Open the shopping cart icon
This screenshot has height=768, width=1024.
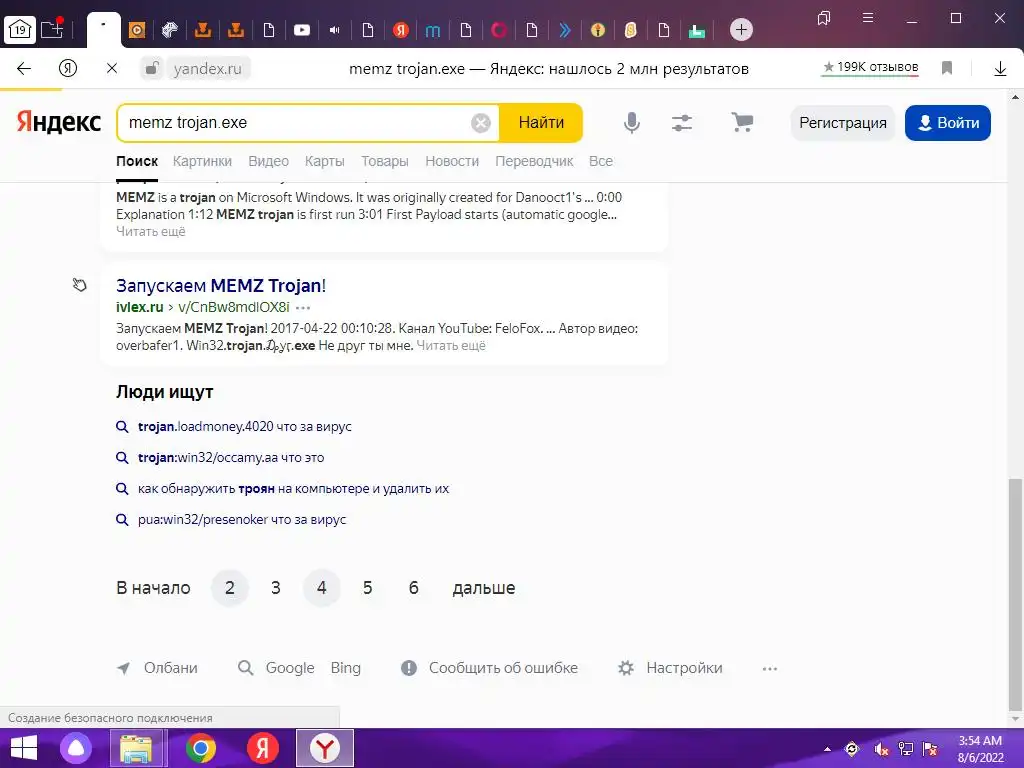(742, 122)
